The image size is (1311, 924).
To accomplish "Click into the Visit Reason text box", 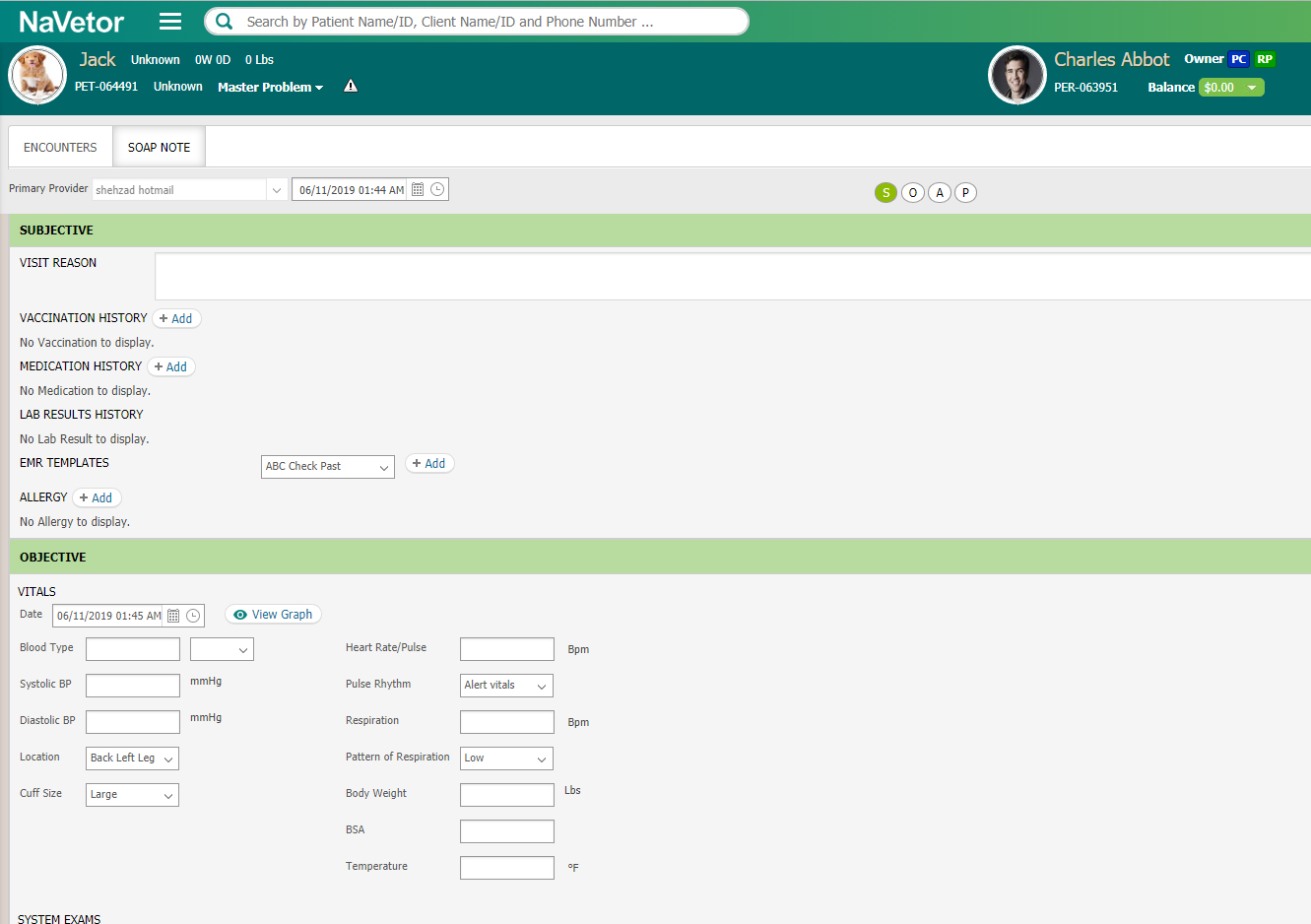I will 733,277.
